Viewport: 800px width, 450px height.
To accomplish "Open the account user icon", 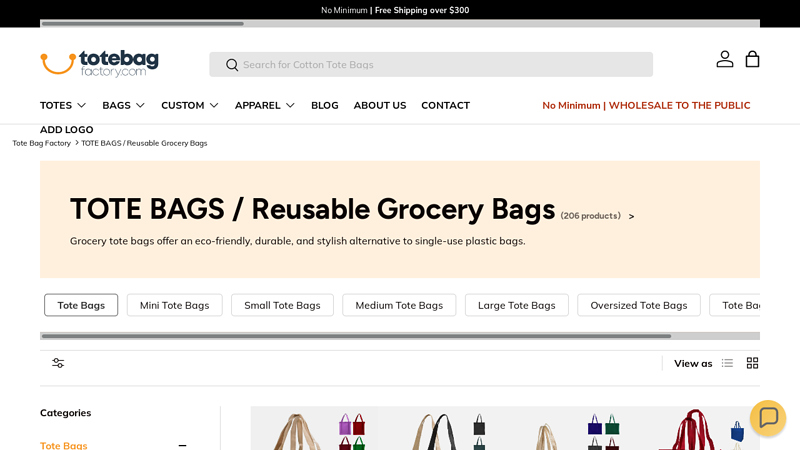I will 724,59.
